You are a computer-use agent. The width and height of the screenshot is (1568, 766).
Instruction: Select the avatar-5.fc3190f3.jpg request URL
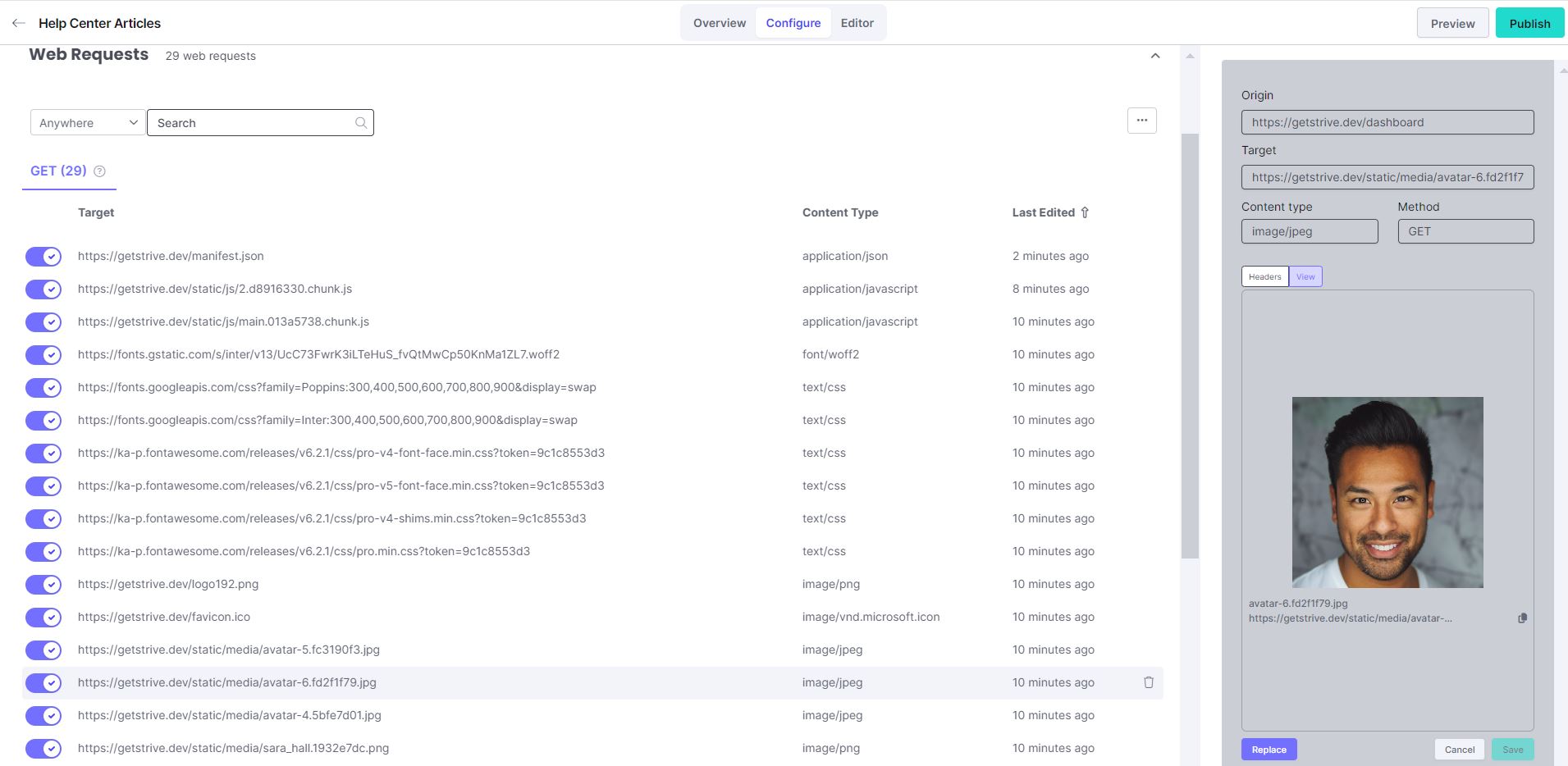pyautogui.click(x=229, y=650)
